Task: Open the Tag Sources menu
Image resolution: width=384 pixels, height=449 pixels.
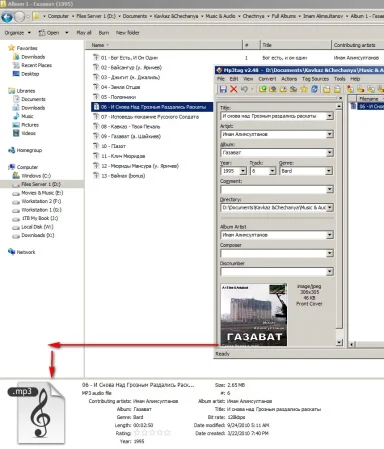Action: click(x=315, y=79)
